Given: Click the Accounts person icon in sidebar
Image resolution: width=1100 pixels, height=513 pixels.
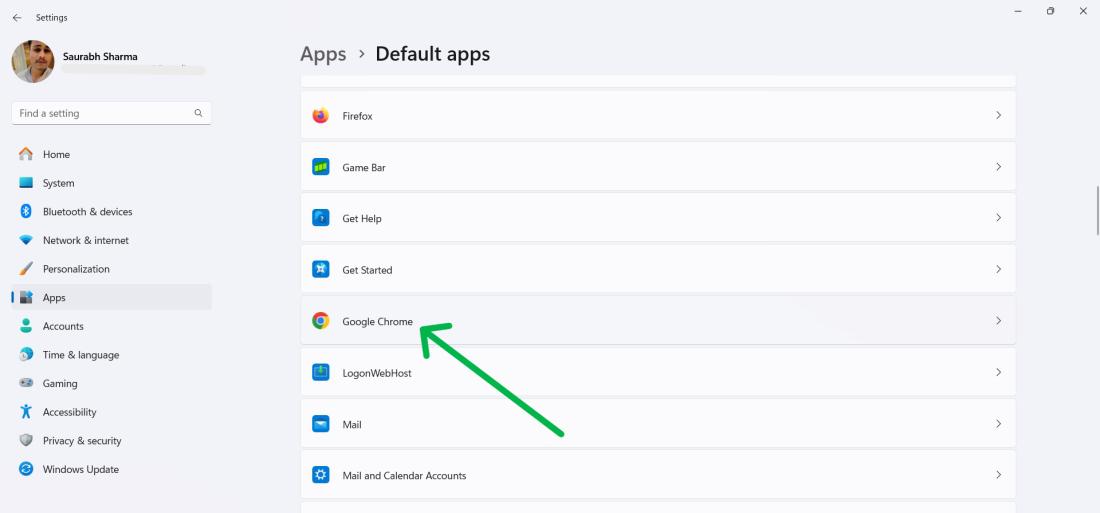Looking at the screenshot, I should click(x=26, y=326).
